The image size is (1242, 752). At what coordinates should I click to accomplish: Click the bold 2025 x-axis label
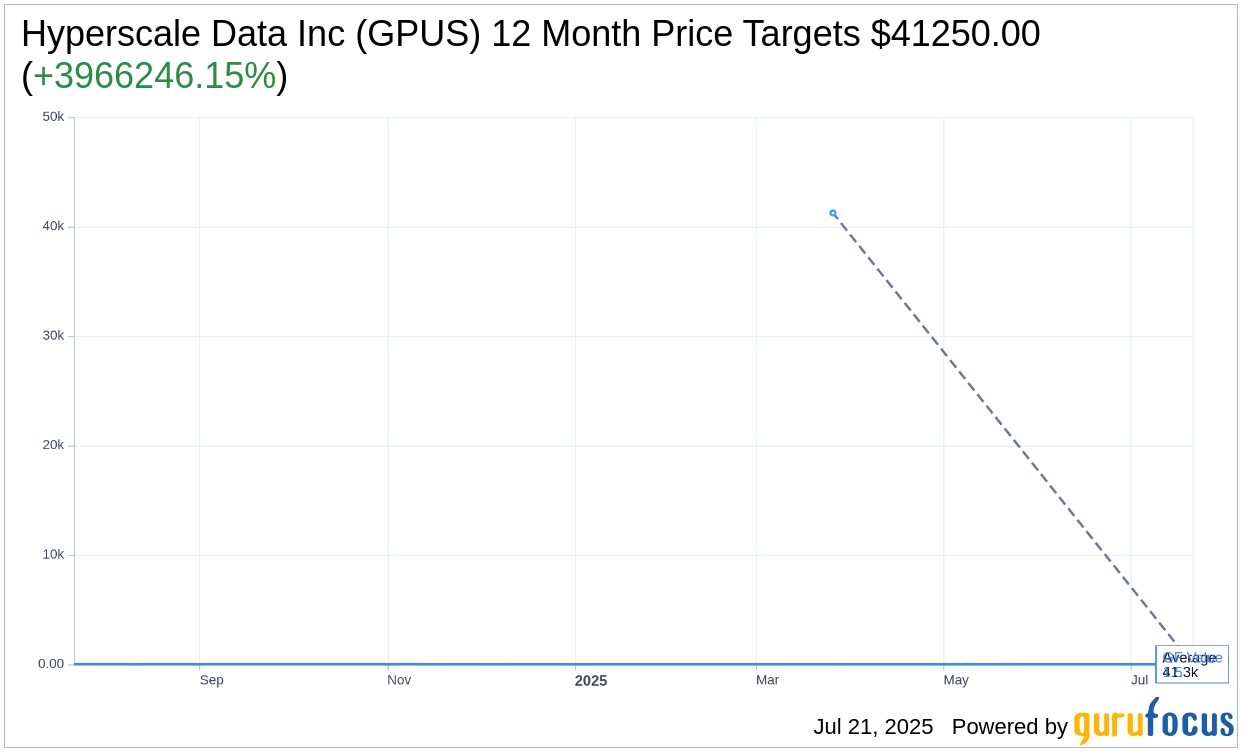(591, 681)
